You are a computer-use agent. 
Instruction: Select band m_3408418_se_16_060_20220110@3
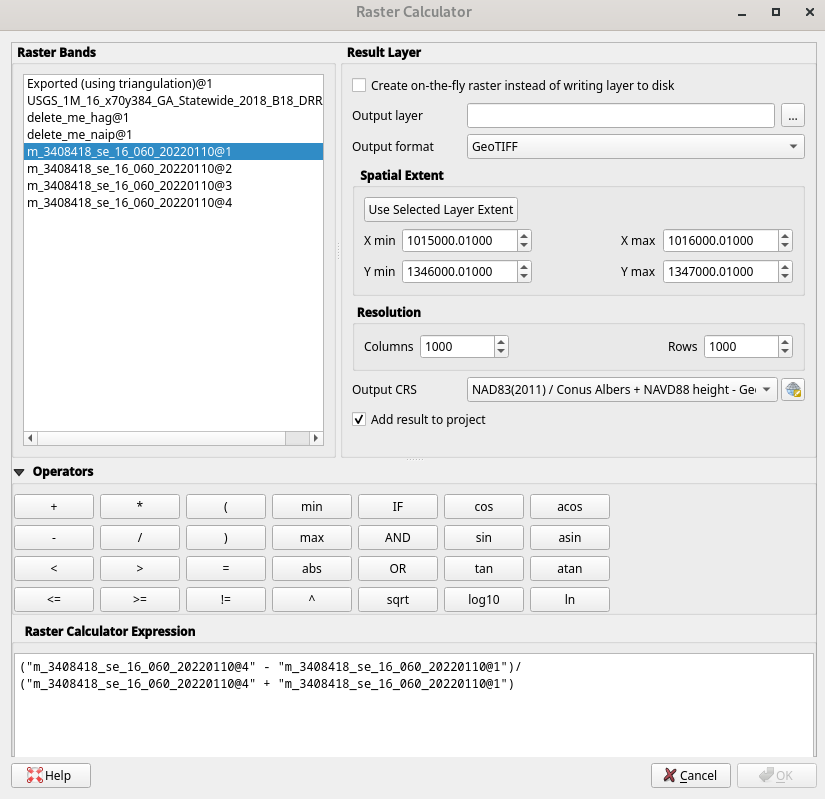pos(173,186)
